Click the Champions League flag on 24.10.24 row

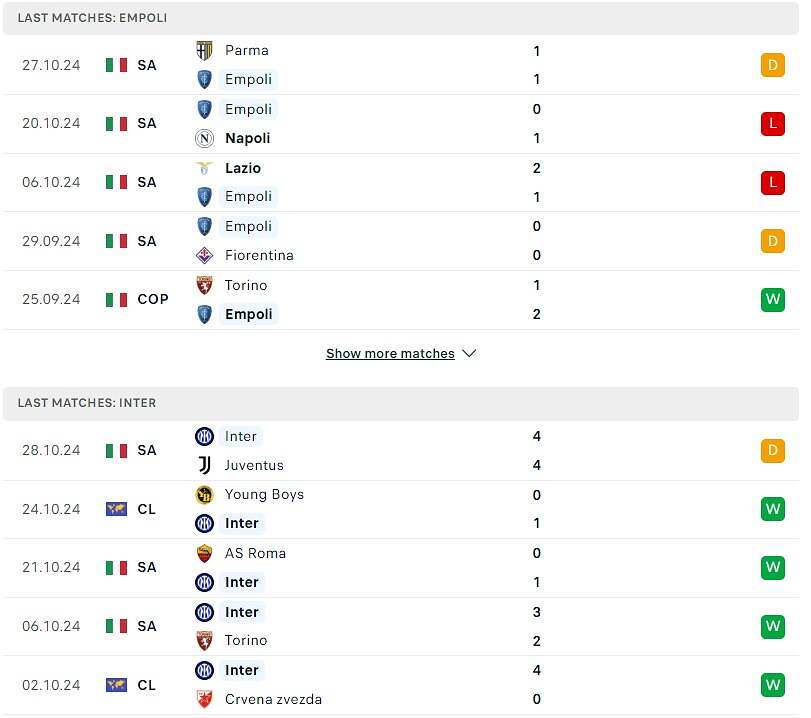pyautogui.click(x=116, y=509)
